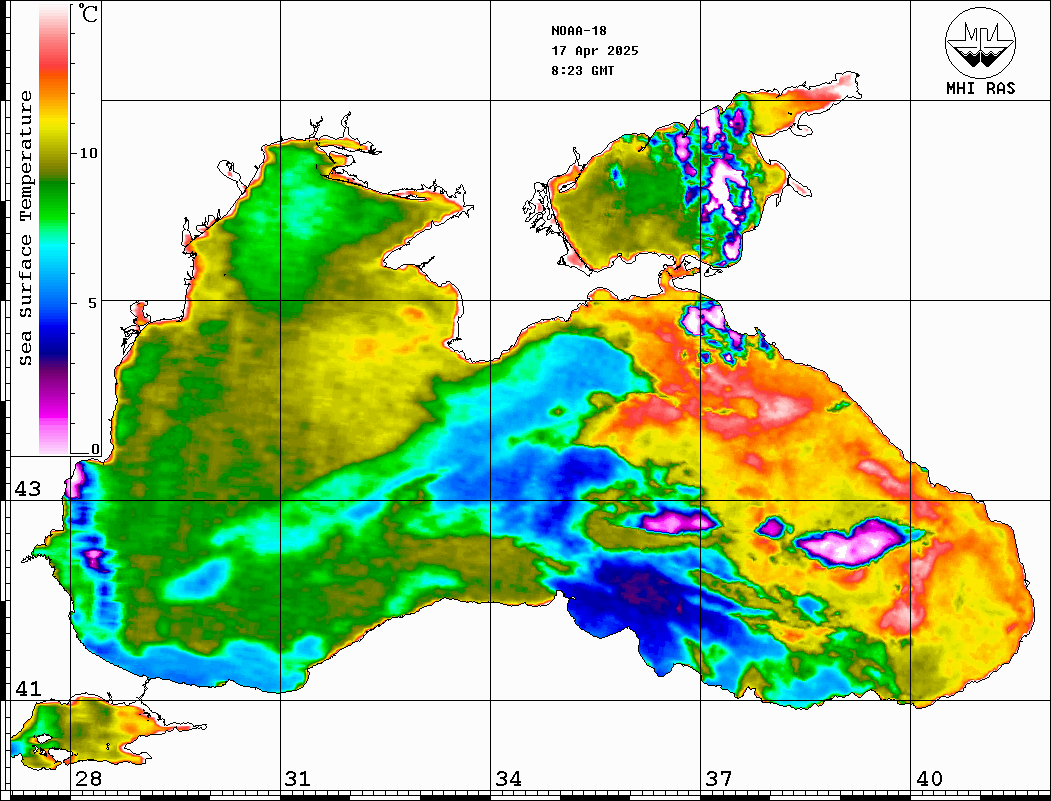This screenshot has width=1051, height=801.
Task: Click the temperature color scale bar
Action: pos(54,229)
